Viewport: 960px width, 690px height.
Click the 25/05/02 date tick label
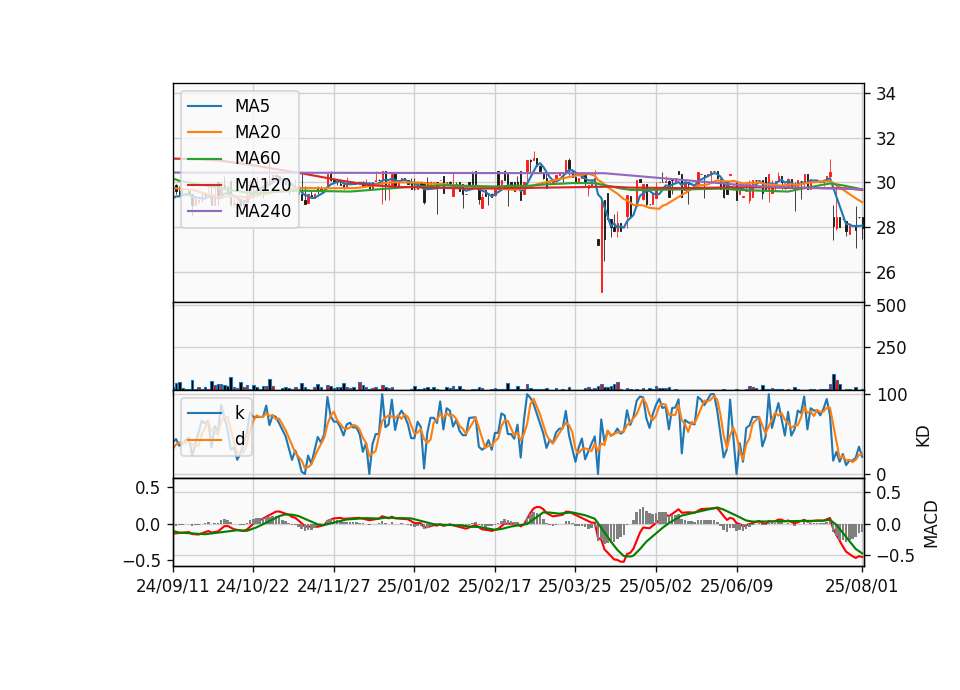pyautogui.click(x=656, y=586)
